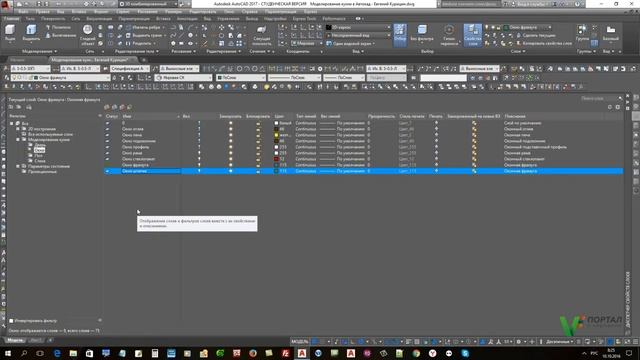Open Google Chrome from the taskbar
This screenshot has width=640, height=360.
tap(416, 353)
